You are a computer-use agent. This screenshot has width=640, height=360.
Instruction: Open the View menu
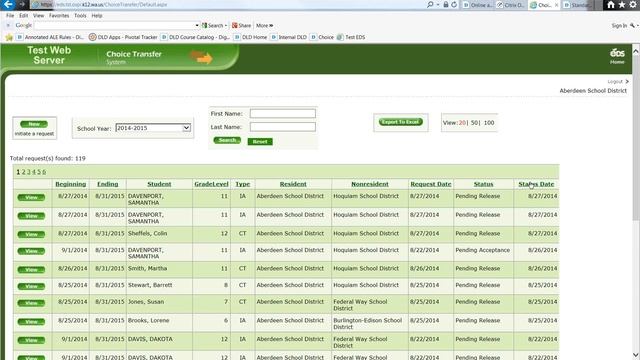[38, 16]
